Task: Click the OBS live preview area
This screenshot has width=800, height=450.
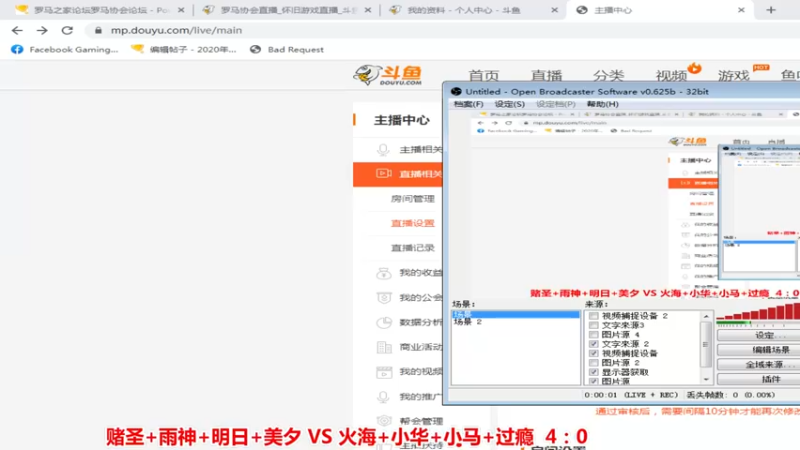Action: pyautogui.click(x=624, y=204)
